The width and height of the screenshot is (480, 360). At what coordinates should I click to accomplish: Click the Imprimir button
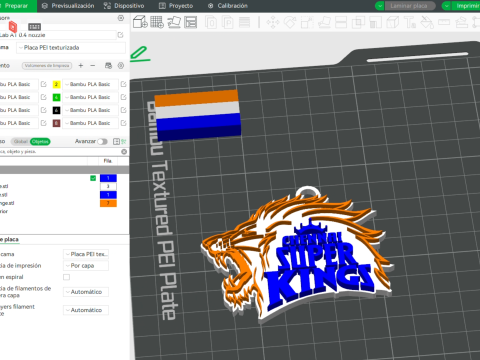tap(466, 6)
